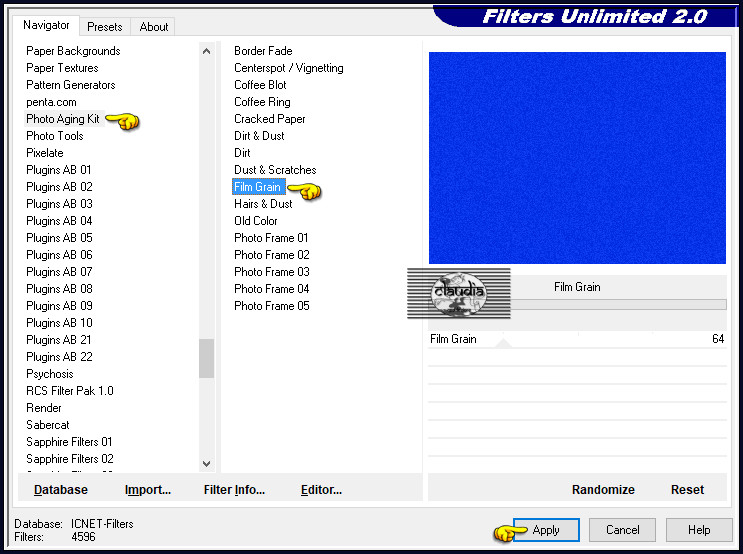Select the highlighted Film Grain filter
Screen dimensions: 743x554
click(x=258, y=187)
